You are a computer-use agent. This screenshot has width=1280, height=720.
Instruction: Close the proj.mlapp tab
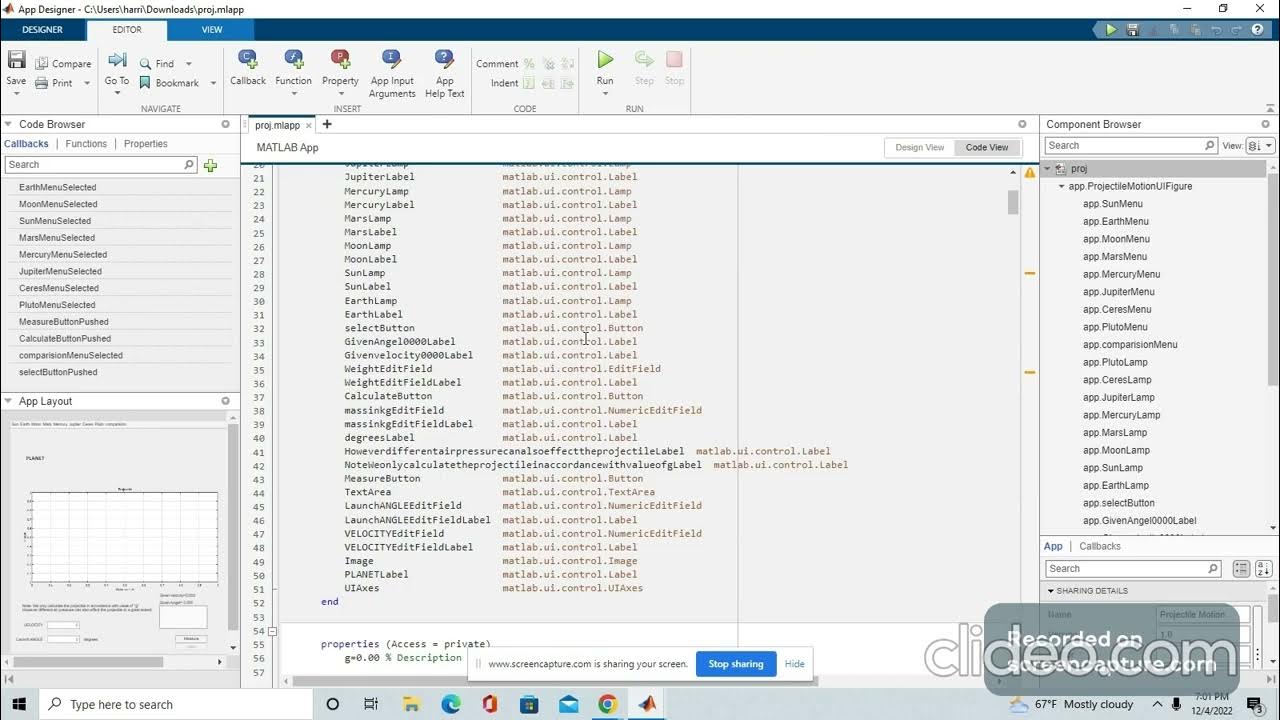[x=309, y=125]
